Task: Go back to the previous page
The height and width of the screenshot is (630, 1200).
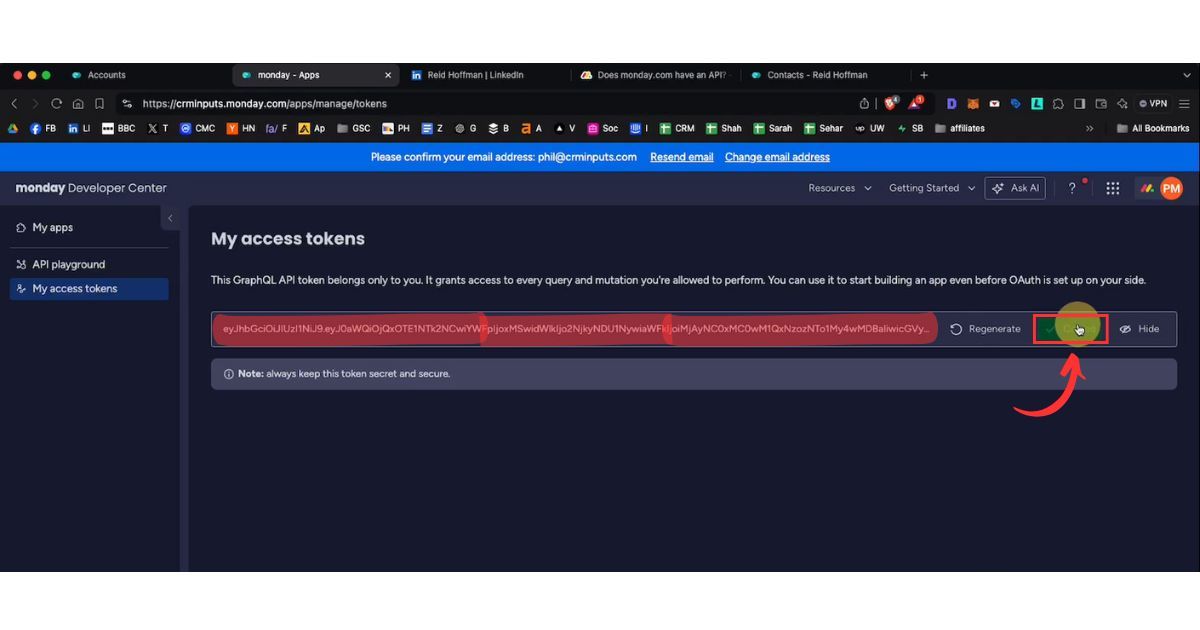Action: pos(14,103)
